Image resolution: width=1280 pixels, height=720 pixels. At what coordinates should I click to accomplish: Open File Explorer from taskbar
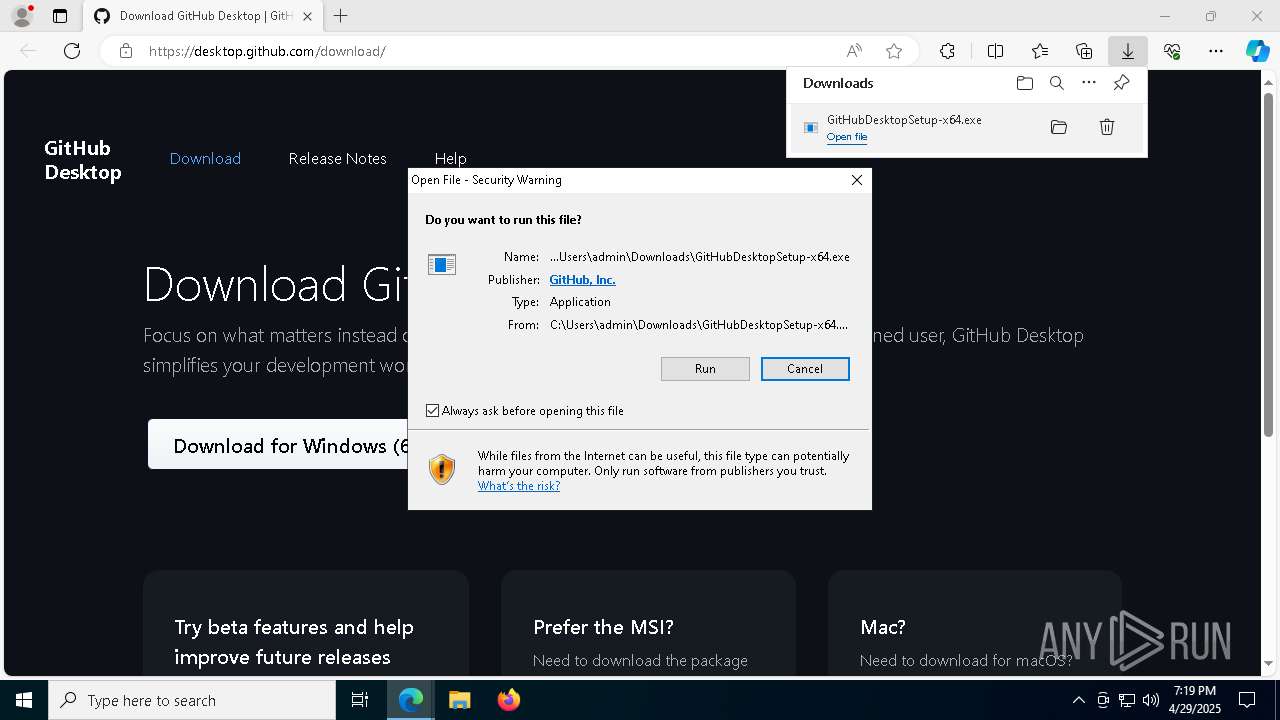tap(459, 700)
